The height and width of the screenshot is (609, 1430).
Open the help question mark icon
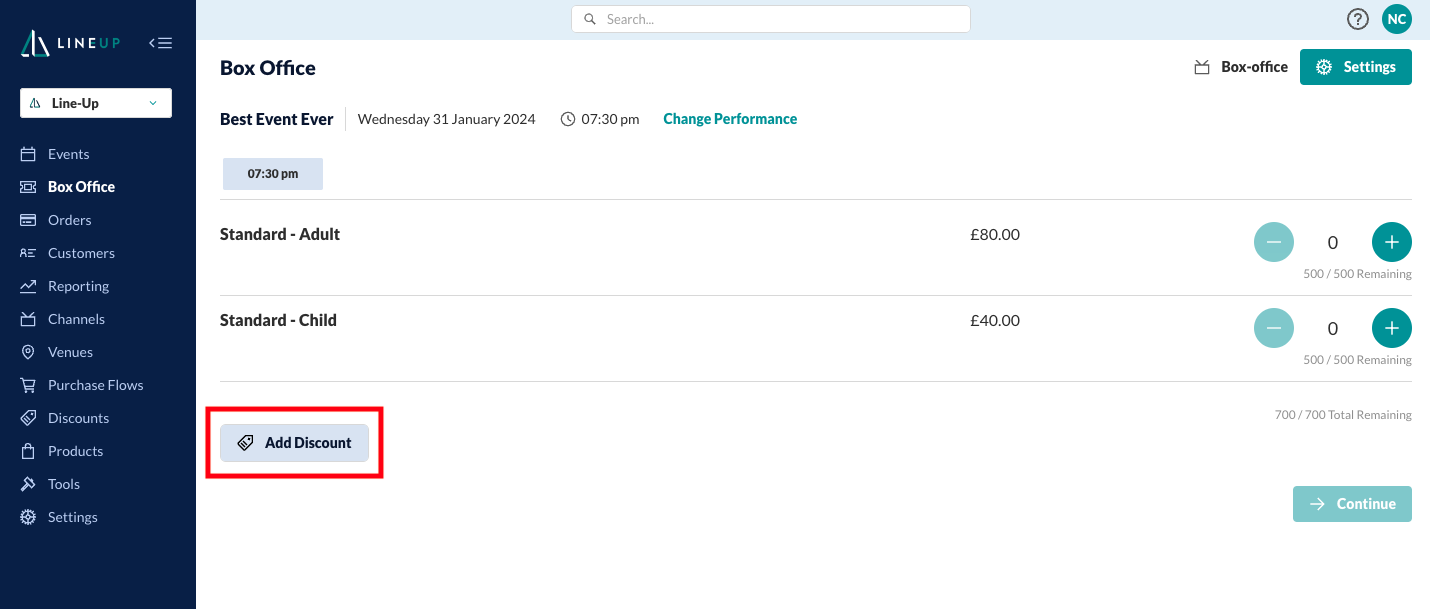[x=1357, y=19]
